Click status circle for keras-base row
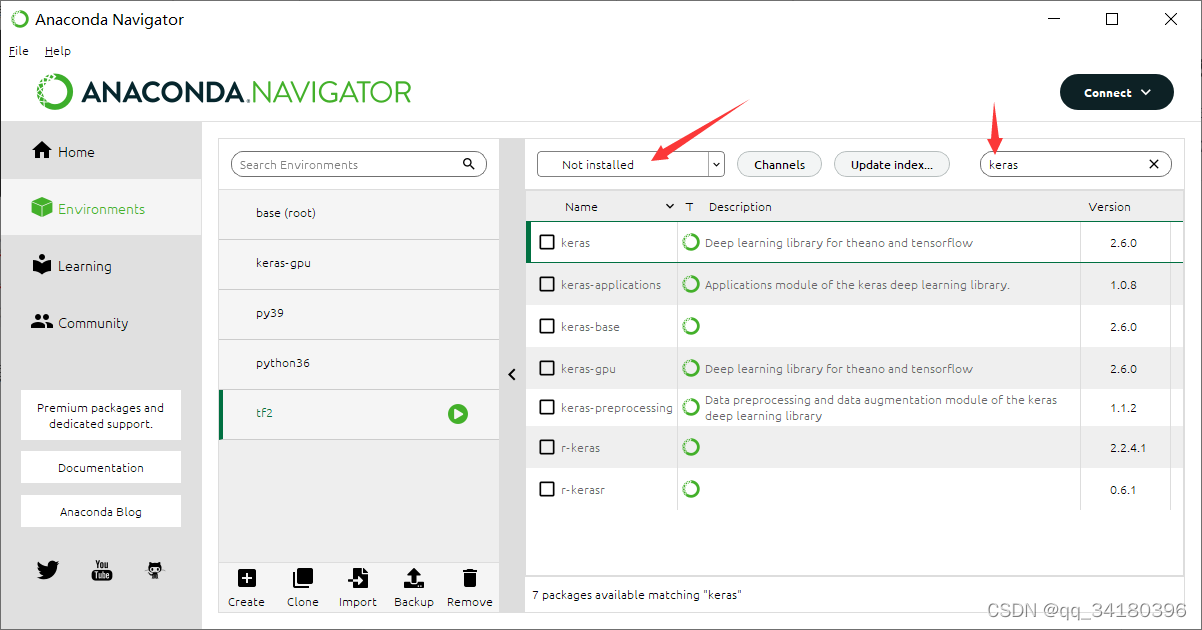This screenshot has height=630, width=1202. point(691,326)
